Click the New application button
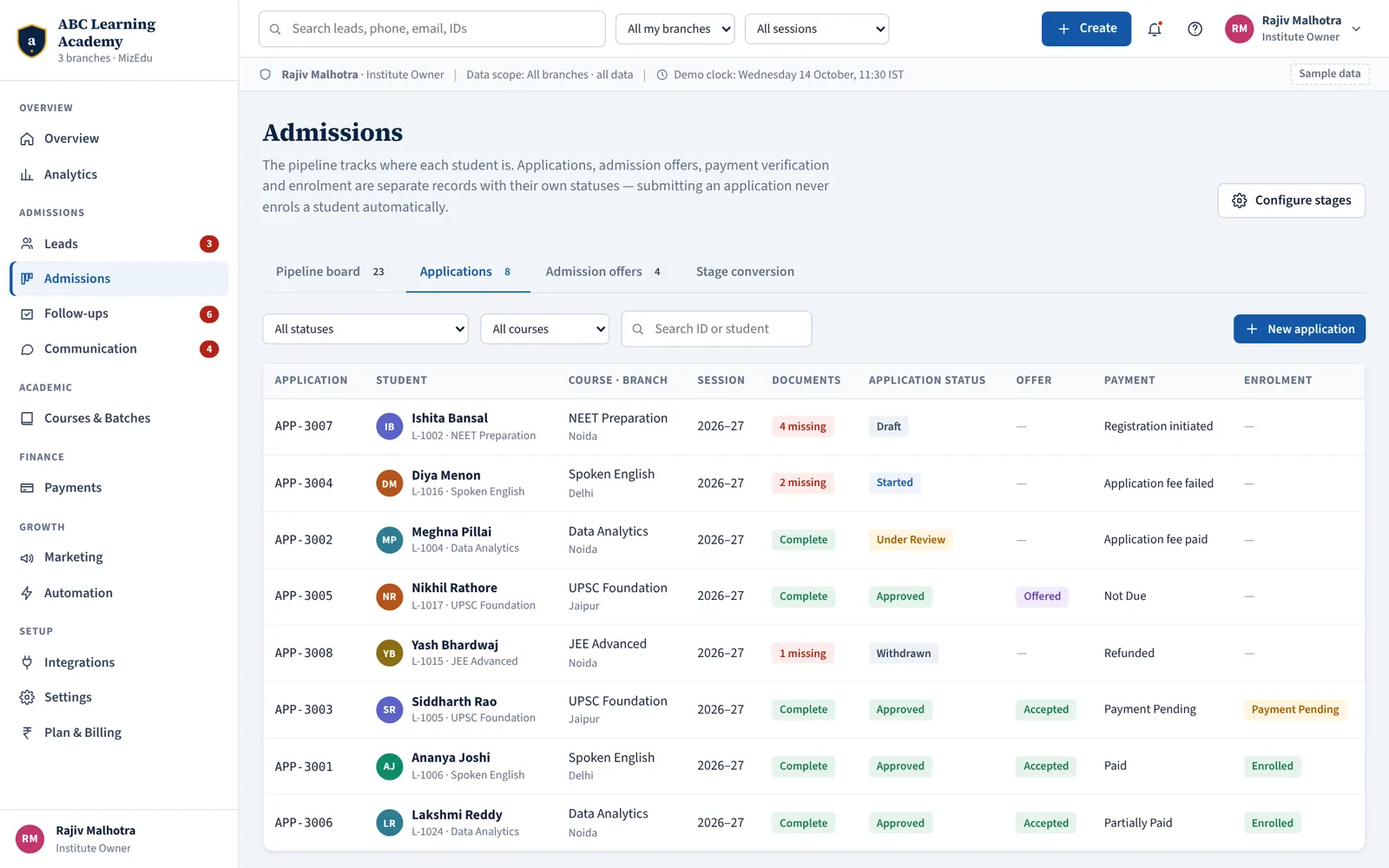 click(x=1300, y=329)
